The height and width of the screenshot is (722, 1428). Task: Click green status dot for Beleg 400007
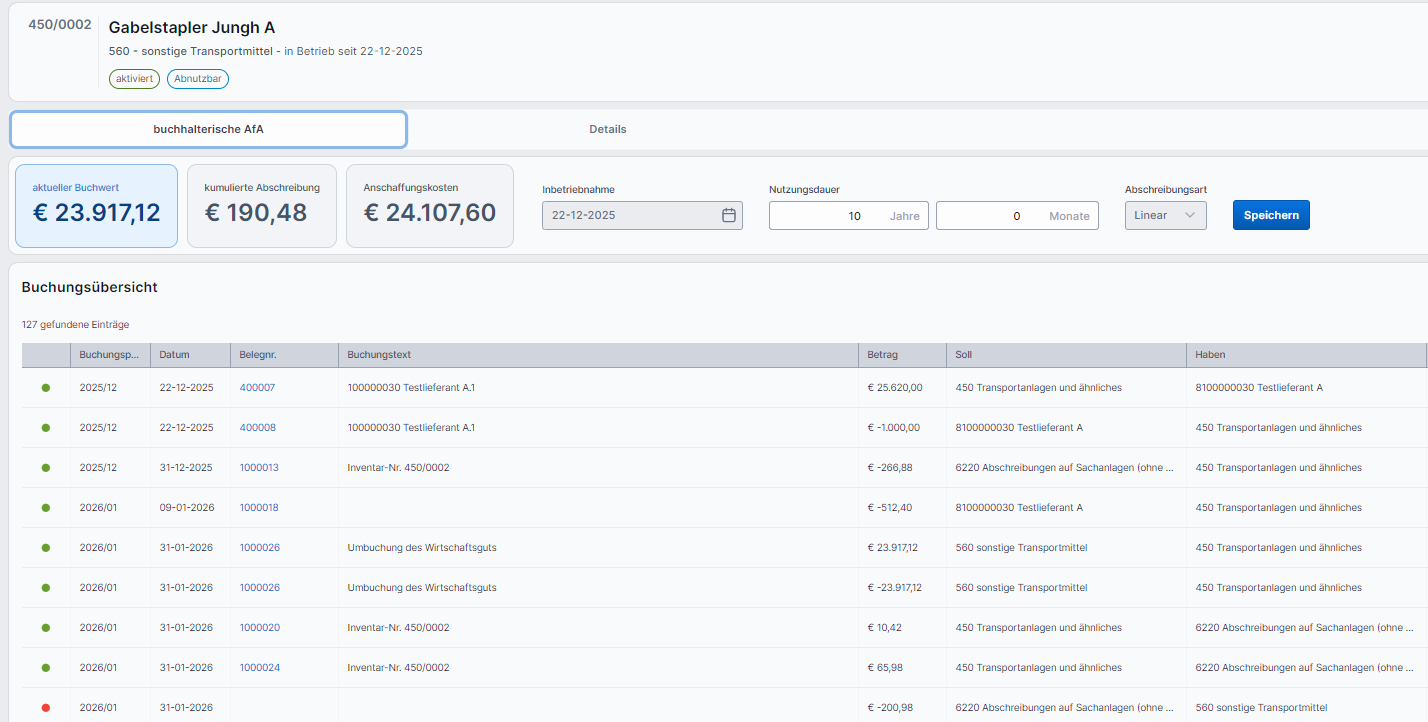click(46, 388)
